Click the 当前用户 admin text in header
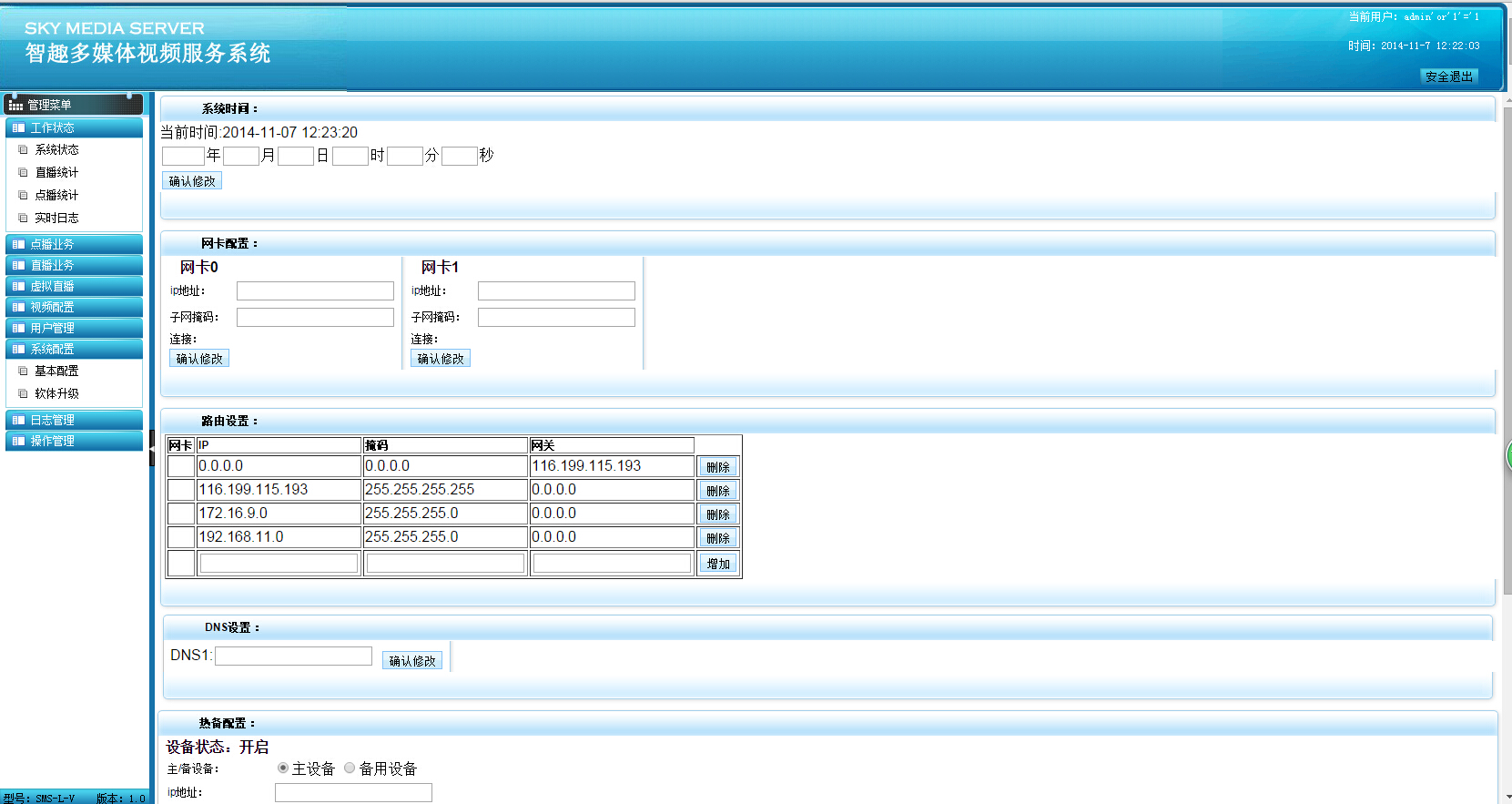 click(1414, 17)
